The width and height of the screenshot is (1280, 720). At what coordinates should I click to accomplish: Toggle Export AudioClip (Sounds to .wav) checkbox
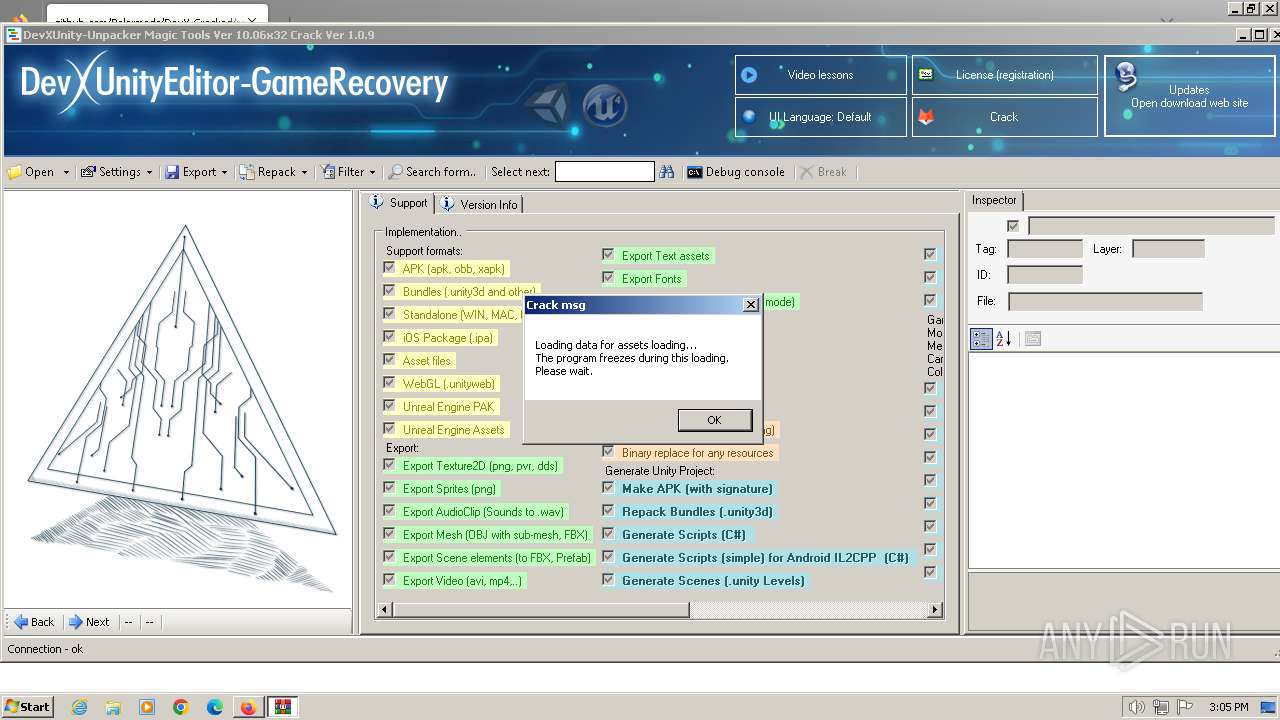tap(389, 511)
